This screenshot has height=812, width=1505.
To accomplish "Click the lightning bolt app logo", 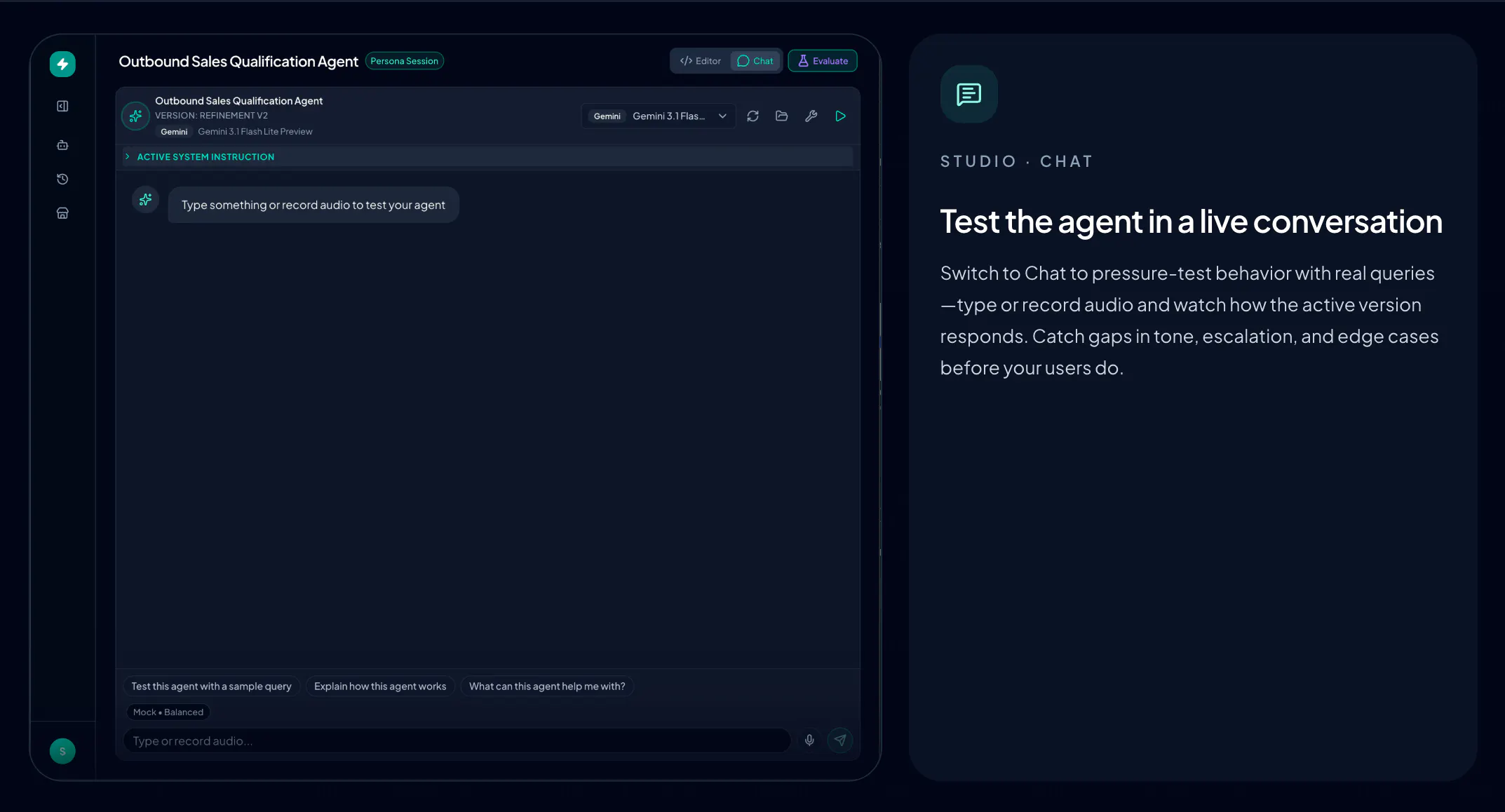I will click(x=62, y=64).
